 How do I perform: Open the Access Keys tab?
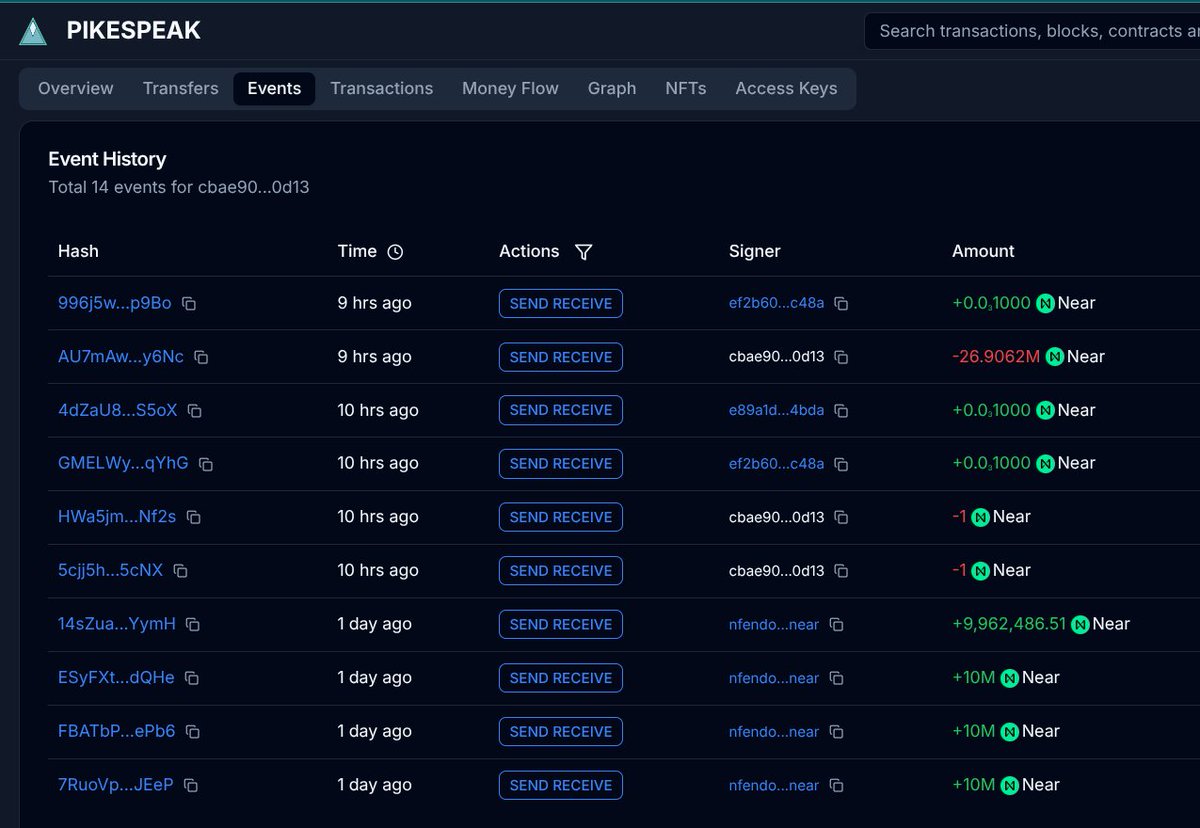coord(786,88)
